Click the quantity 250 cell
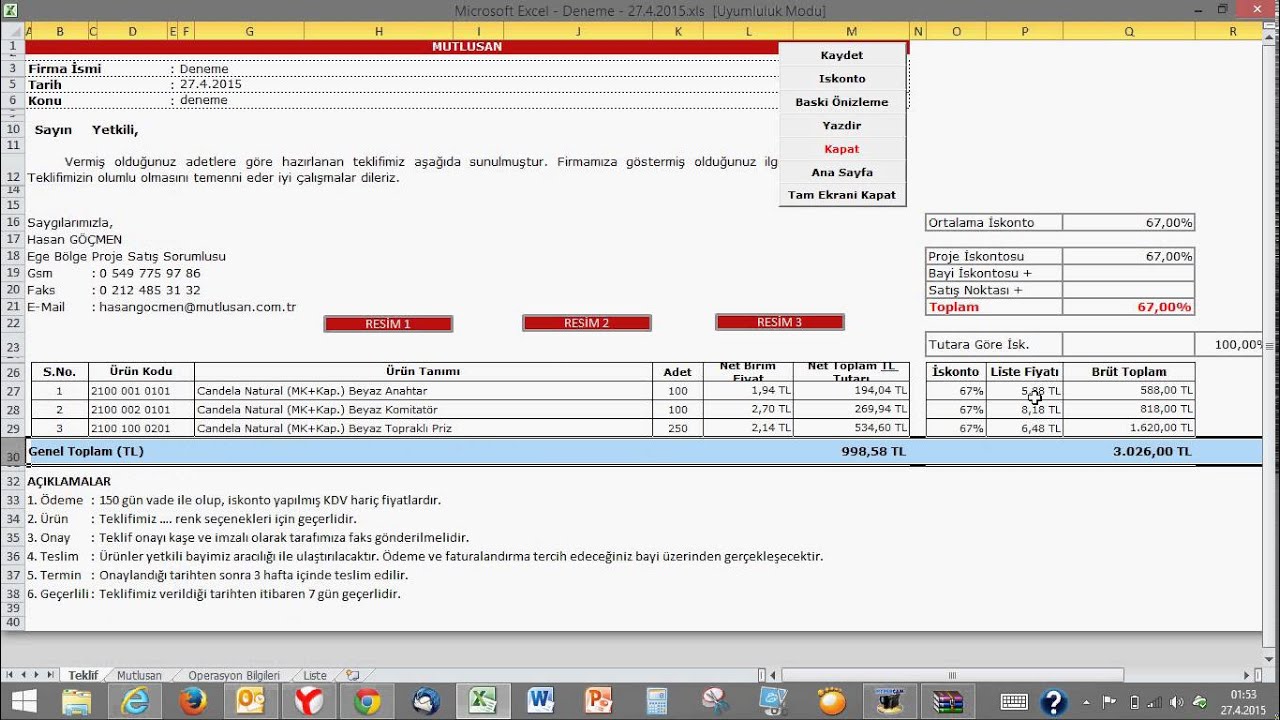Screen dimensions: 1280x720 click(x=678, y=428)
